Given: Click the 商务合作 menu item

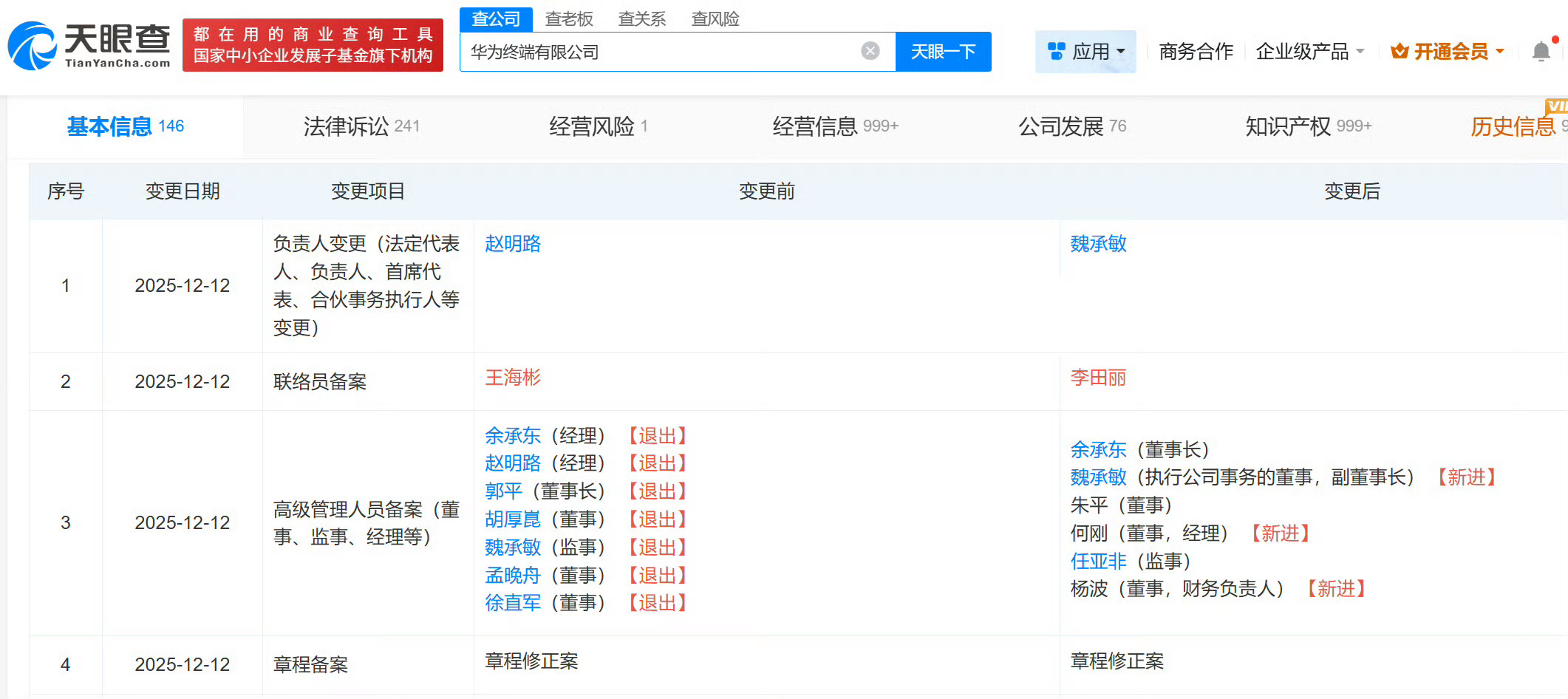Looking at the screenshot, I should pyautogui.click(x=1195, y=50).
